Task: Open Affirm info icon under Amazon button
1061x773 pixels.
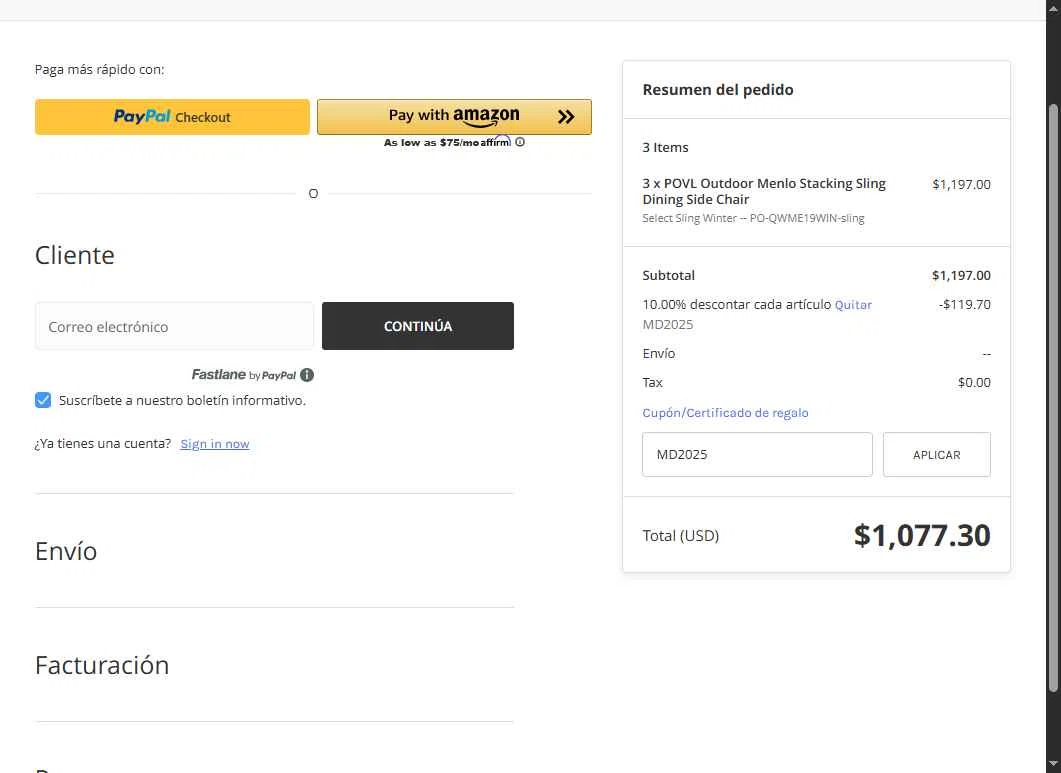Action: (520, 142)
